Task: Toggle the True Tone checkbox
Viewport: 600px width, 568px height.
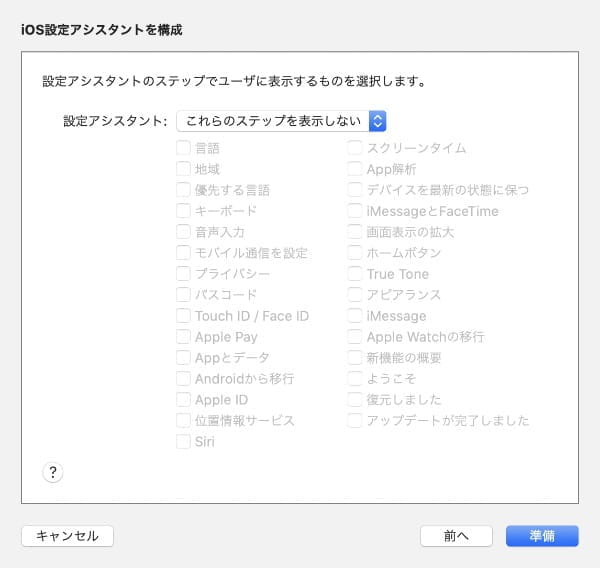Action: pos(355,274)
